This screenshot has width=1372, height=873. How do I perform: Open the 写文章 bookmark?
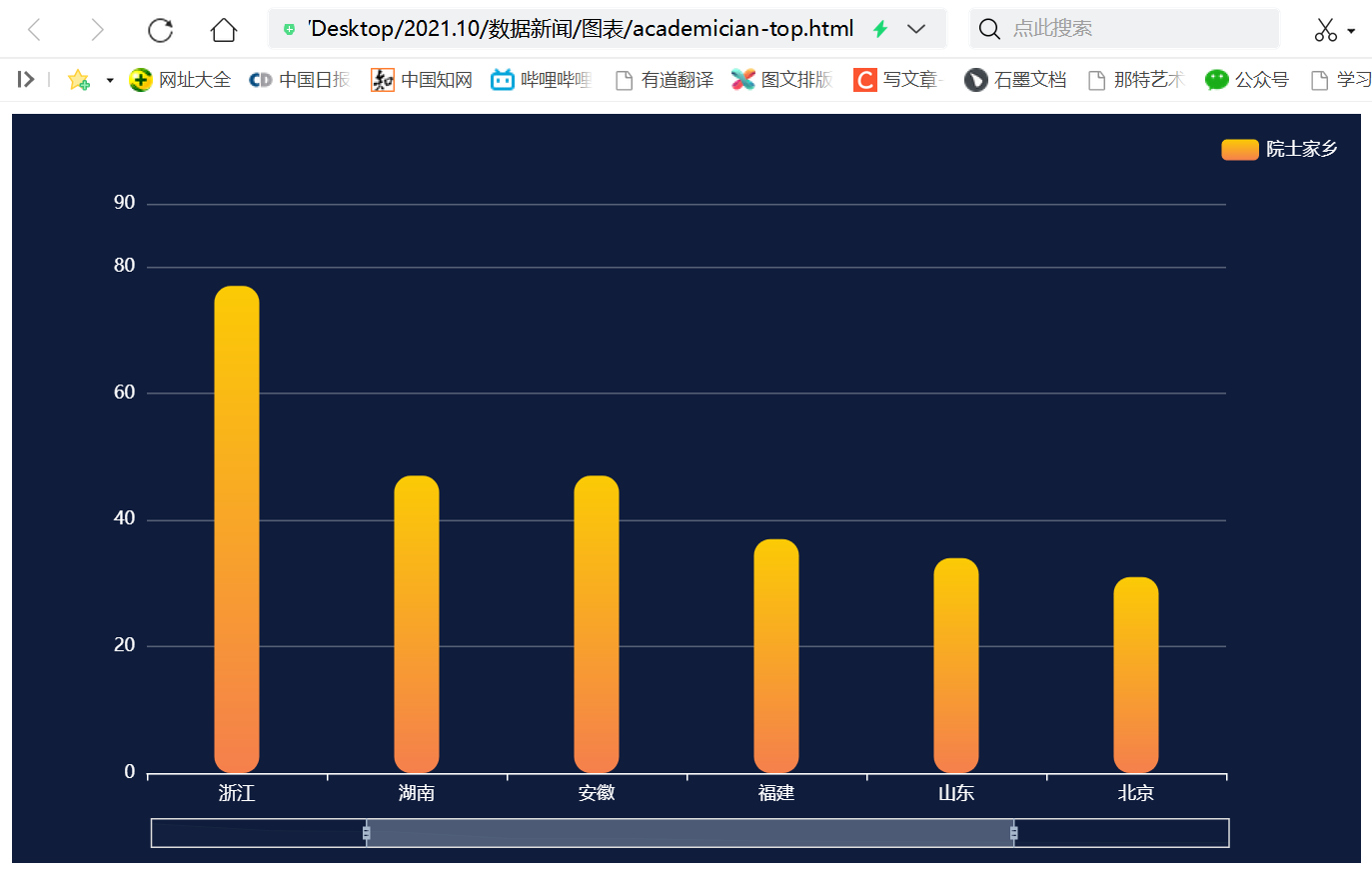click(x=898, y=80)
